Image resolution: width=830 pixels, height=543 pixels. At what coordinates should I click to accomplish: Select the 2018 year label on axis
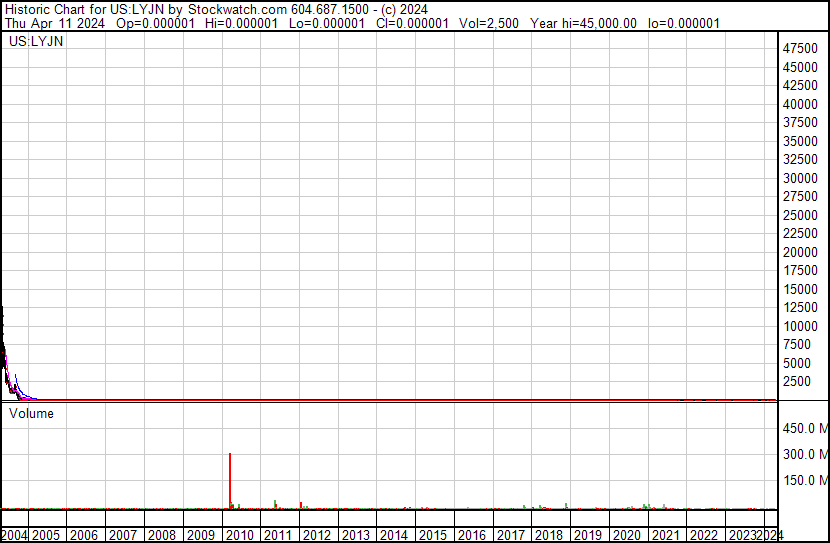pyautogui.click(x=549, y=535)
